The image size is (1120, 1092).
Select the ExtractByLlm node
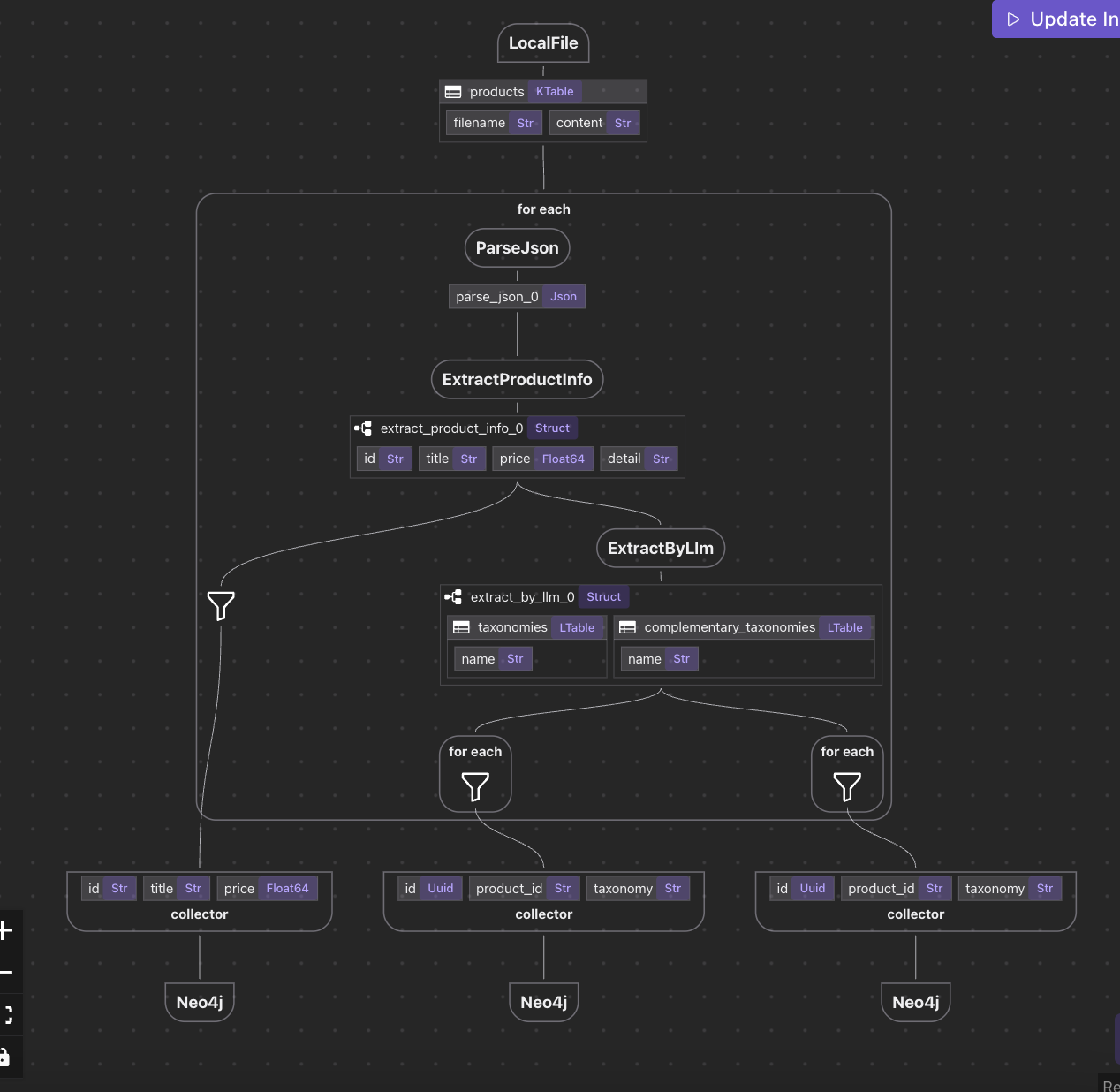coord(660,549)
